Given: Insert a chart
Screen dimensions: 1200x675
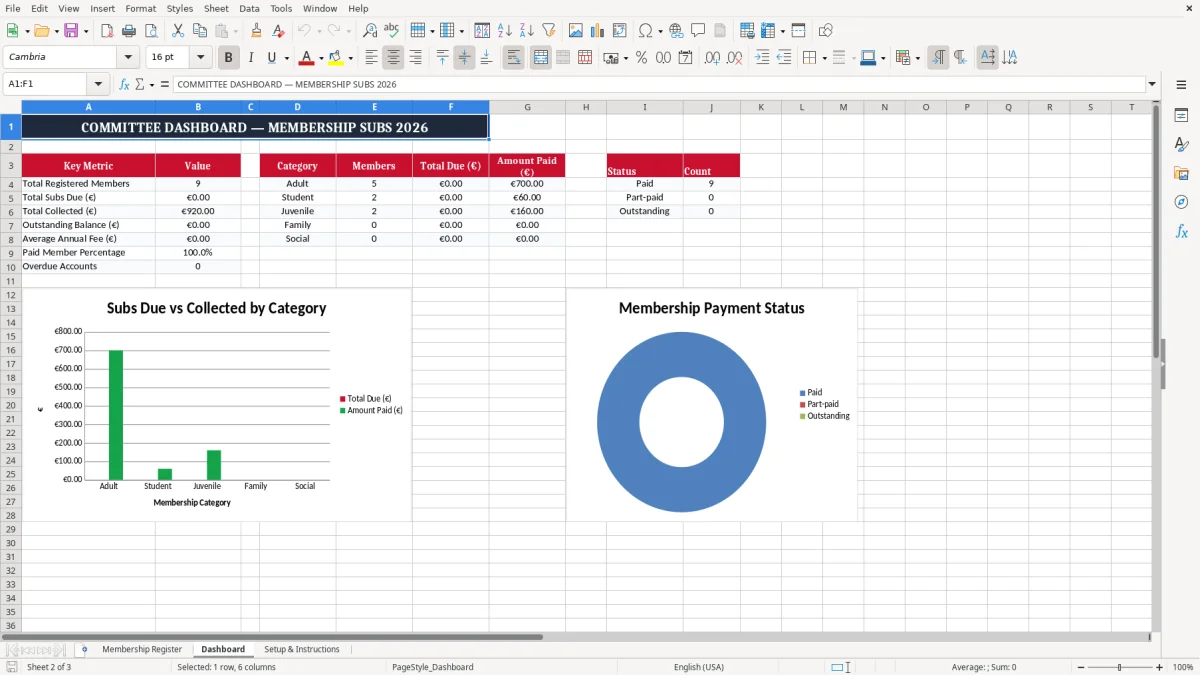Looking at the screenshot, I should pos(597,31).
